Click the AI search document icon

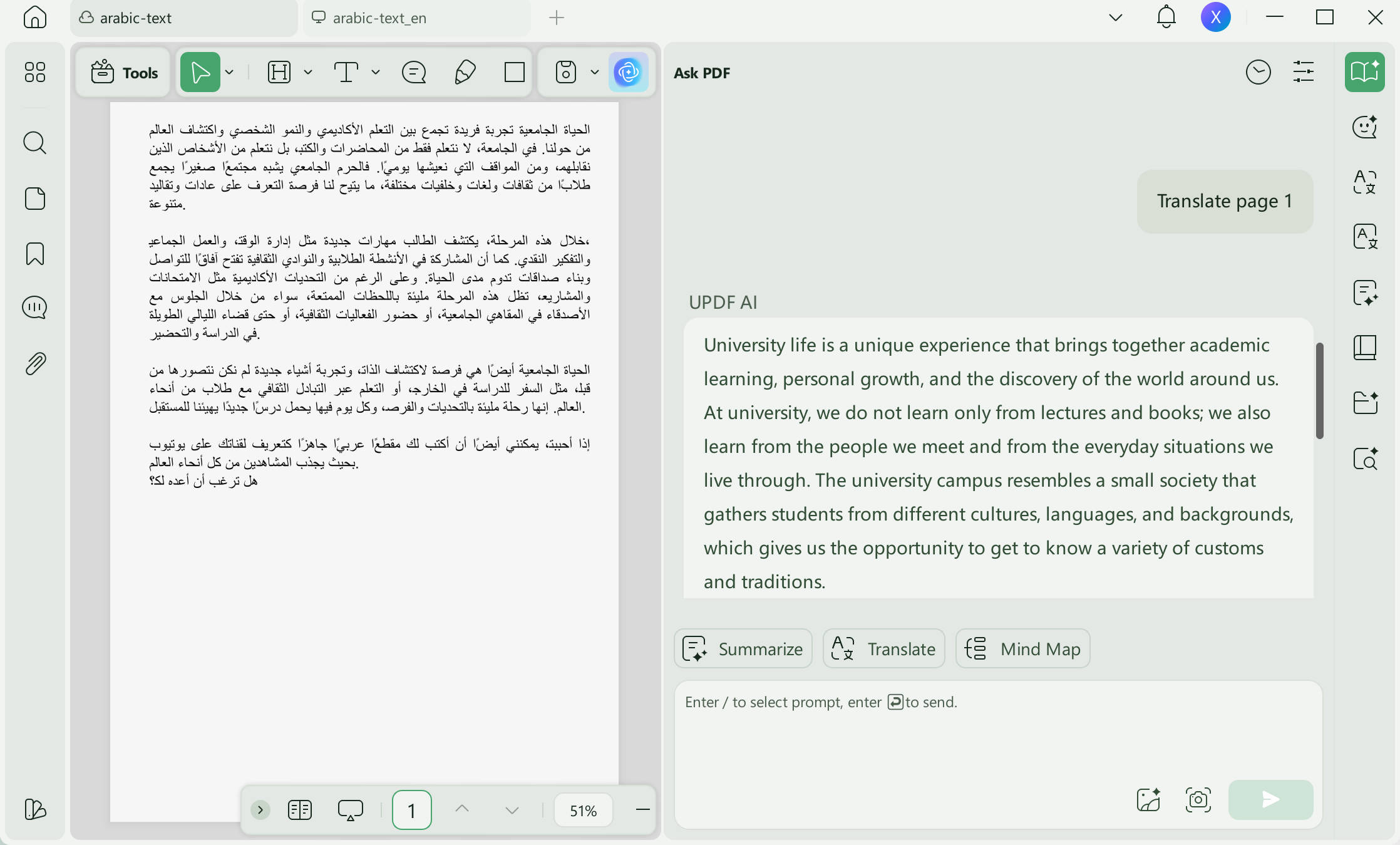(1365, 458)
